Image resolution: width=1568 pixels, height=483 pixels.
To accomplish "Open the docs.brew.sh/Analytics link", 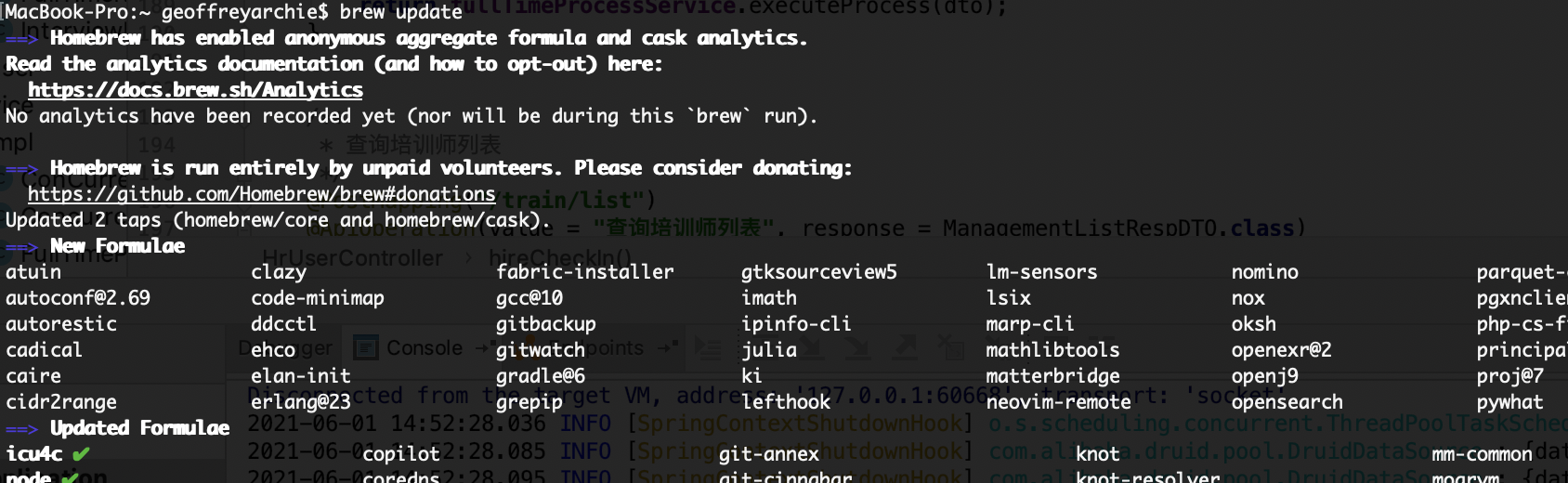I will pos(195,90).
